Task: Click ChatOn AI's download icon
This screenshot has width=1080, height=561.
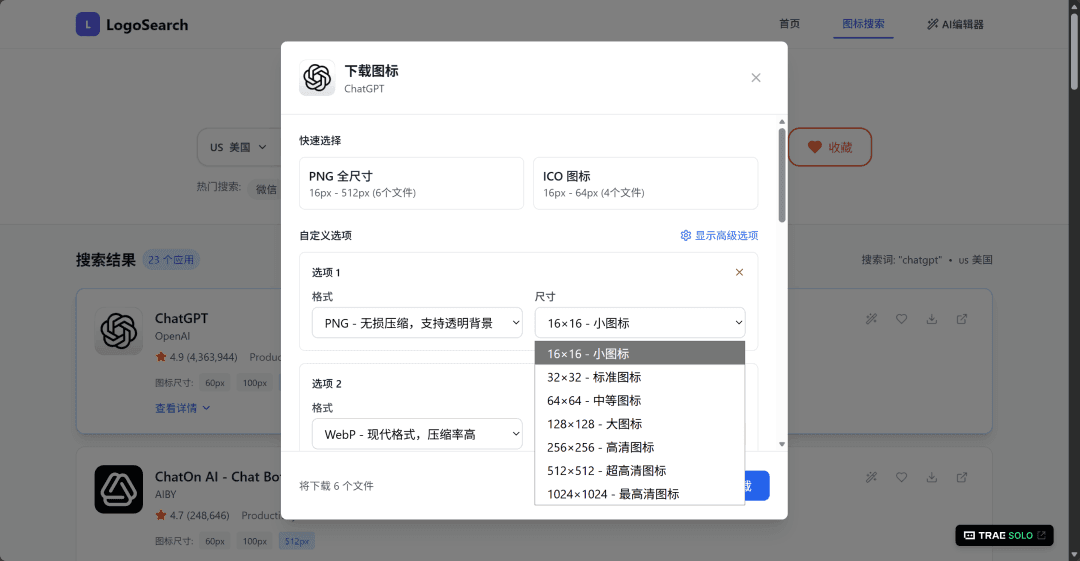Action: tap(932, 477)
